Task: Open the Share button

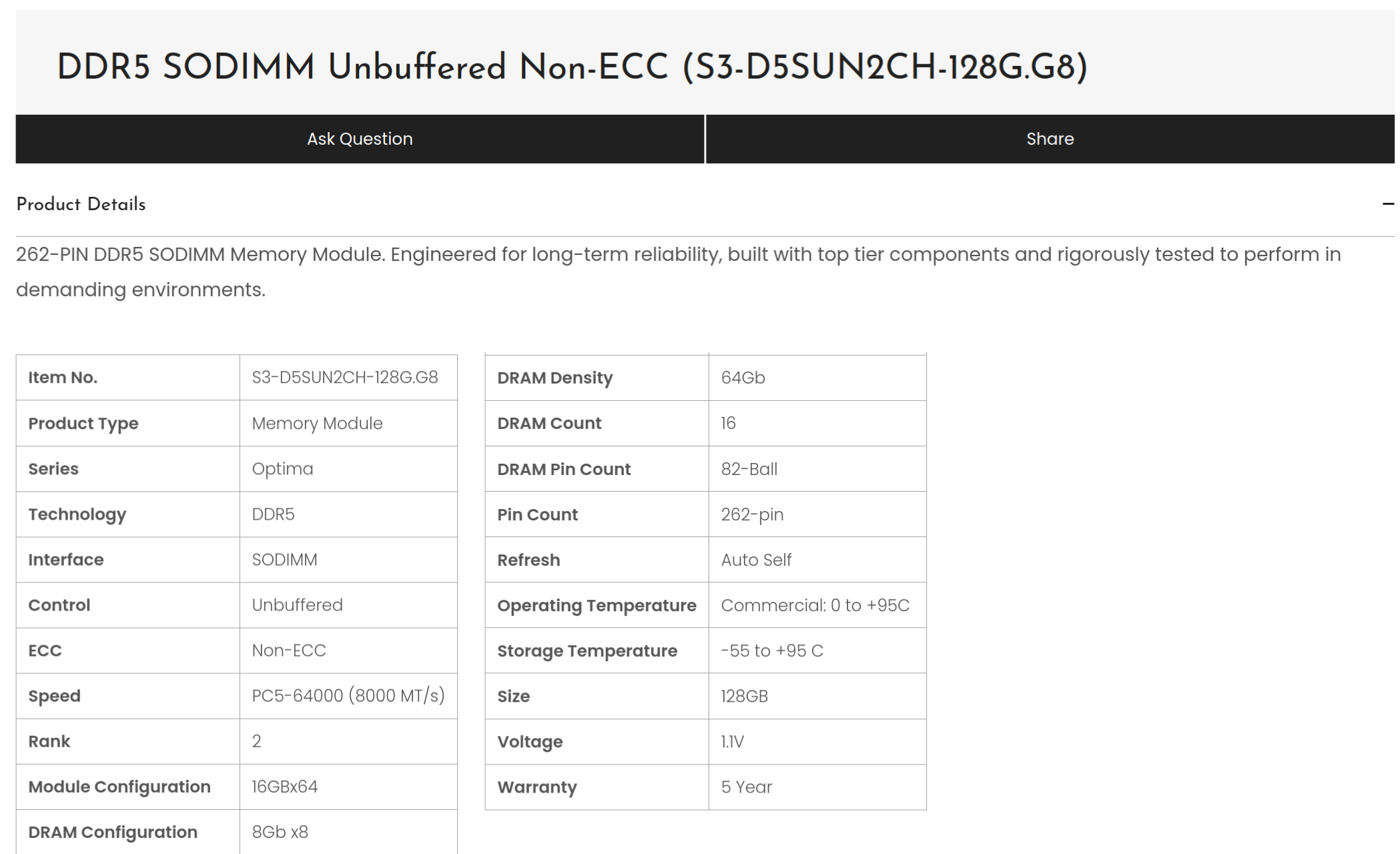Action: (1050, 139)
